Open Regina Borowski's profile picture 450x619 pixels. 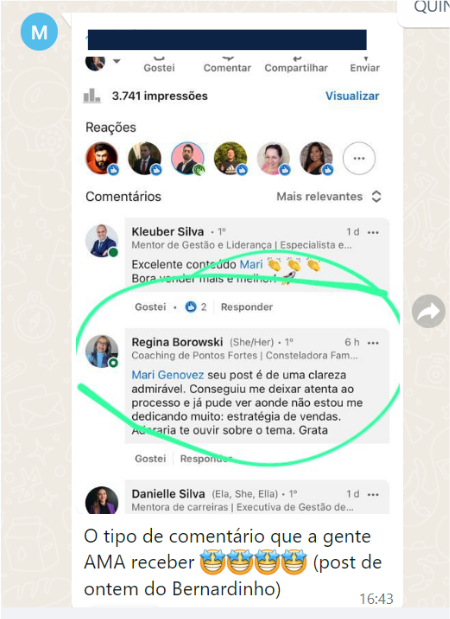tap(102, 352)
